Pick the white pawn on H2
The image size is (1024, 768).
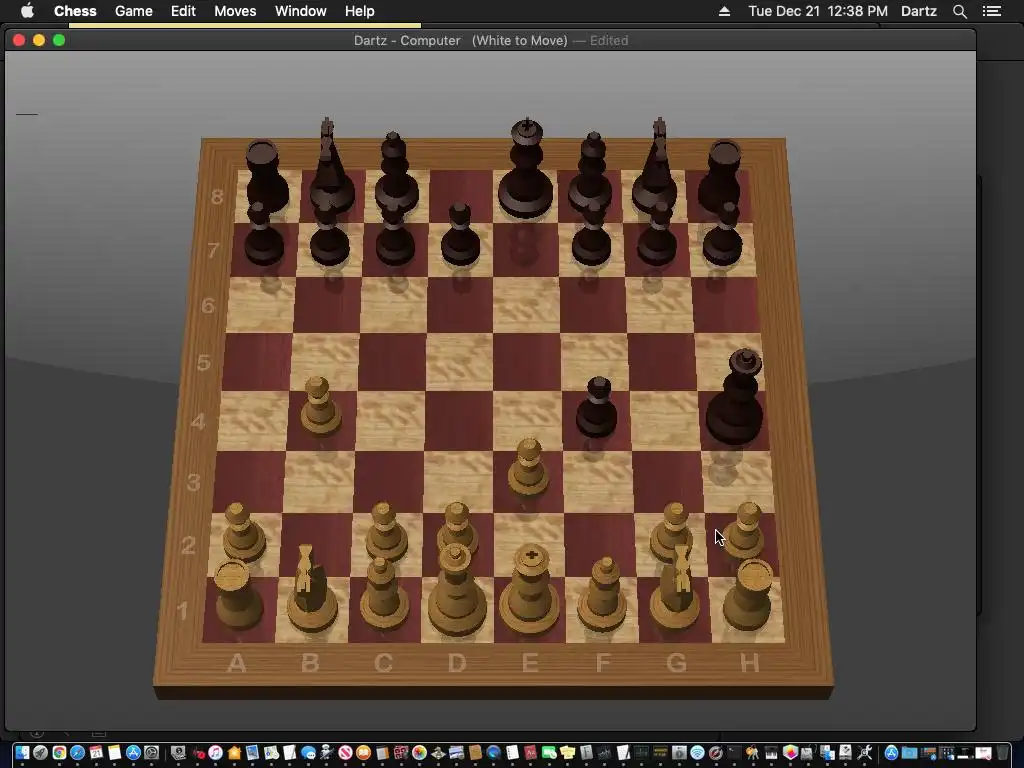point(745,530)
